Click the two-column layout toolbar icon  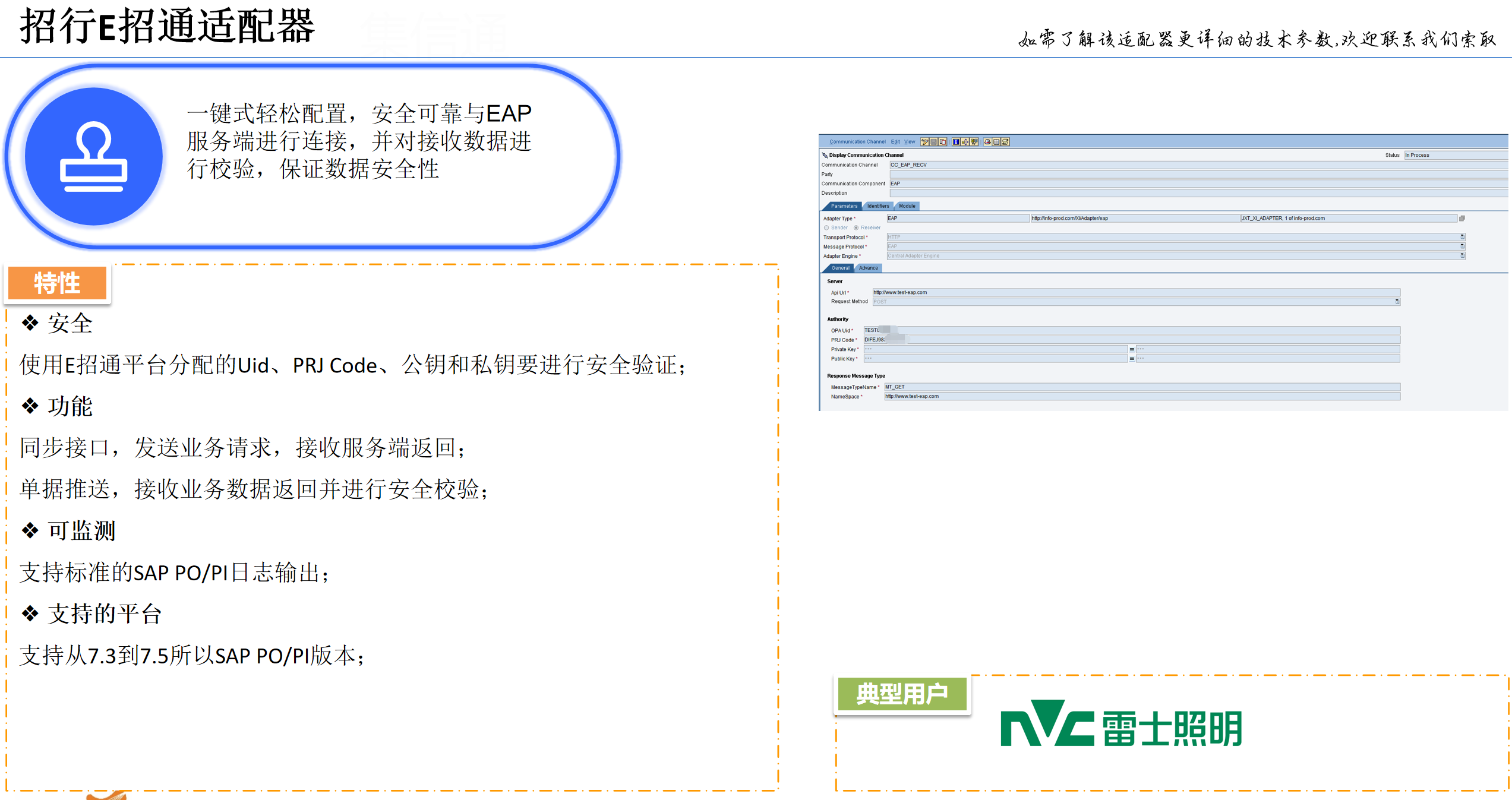coord(996,142)
